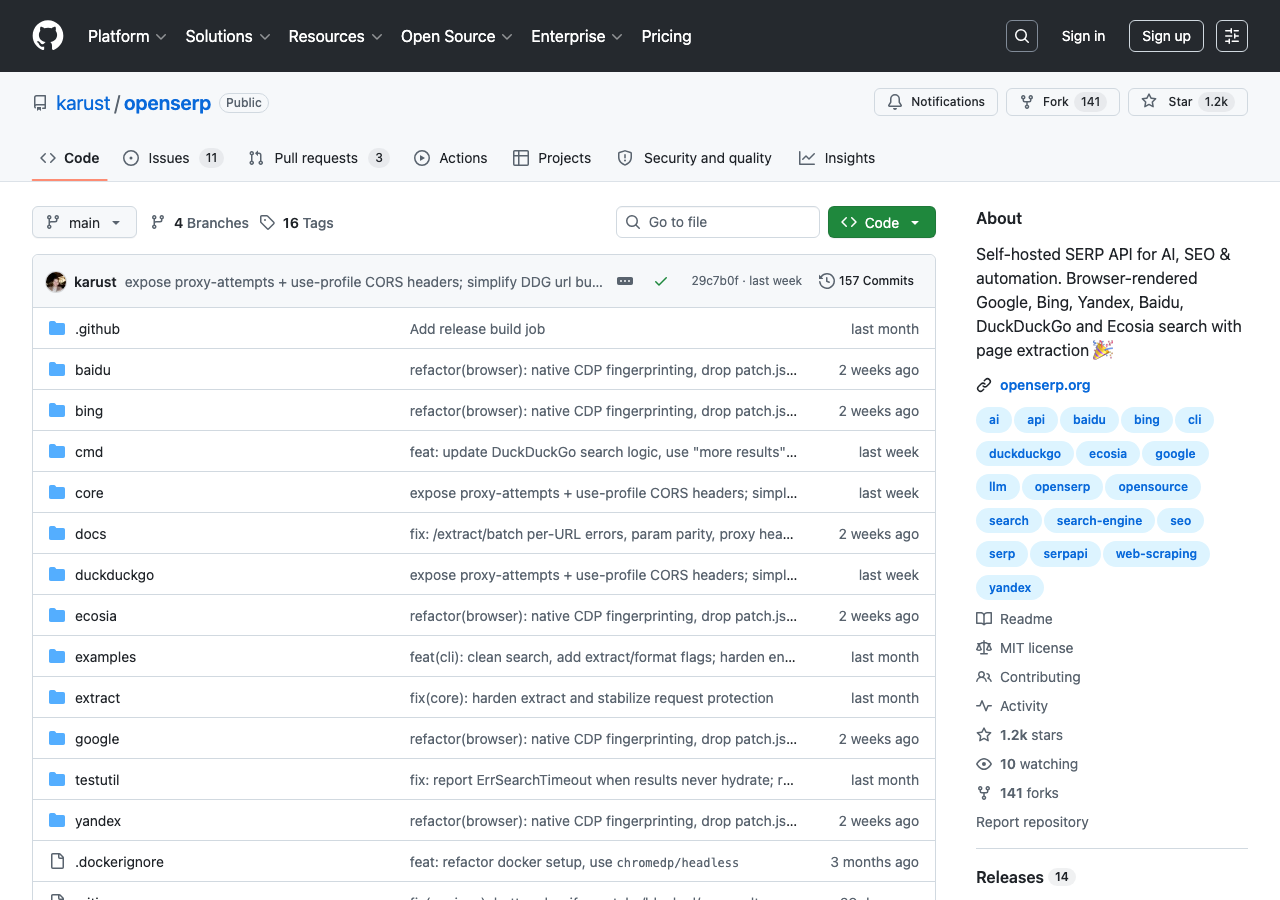Click the Notifications button
Screen dimensions: 1280x900
pyautogui.click(x=936, y=102)
